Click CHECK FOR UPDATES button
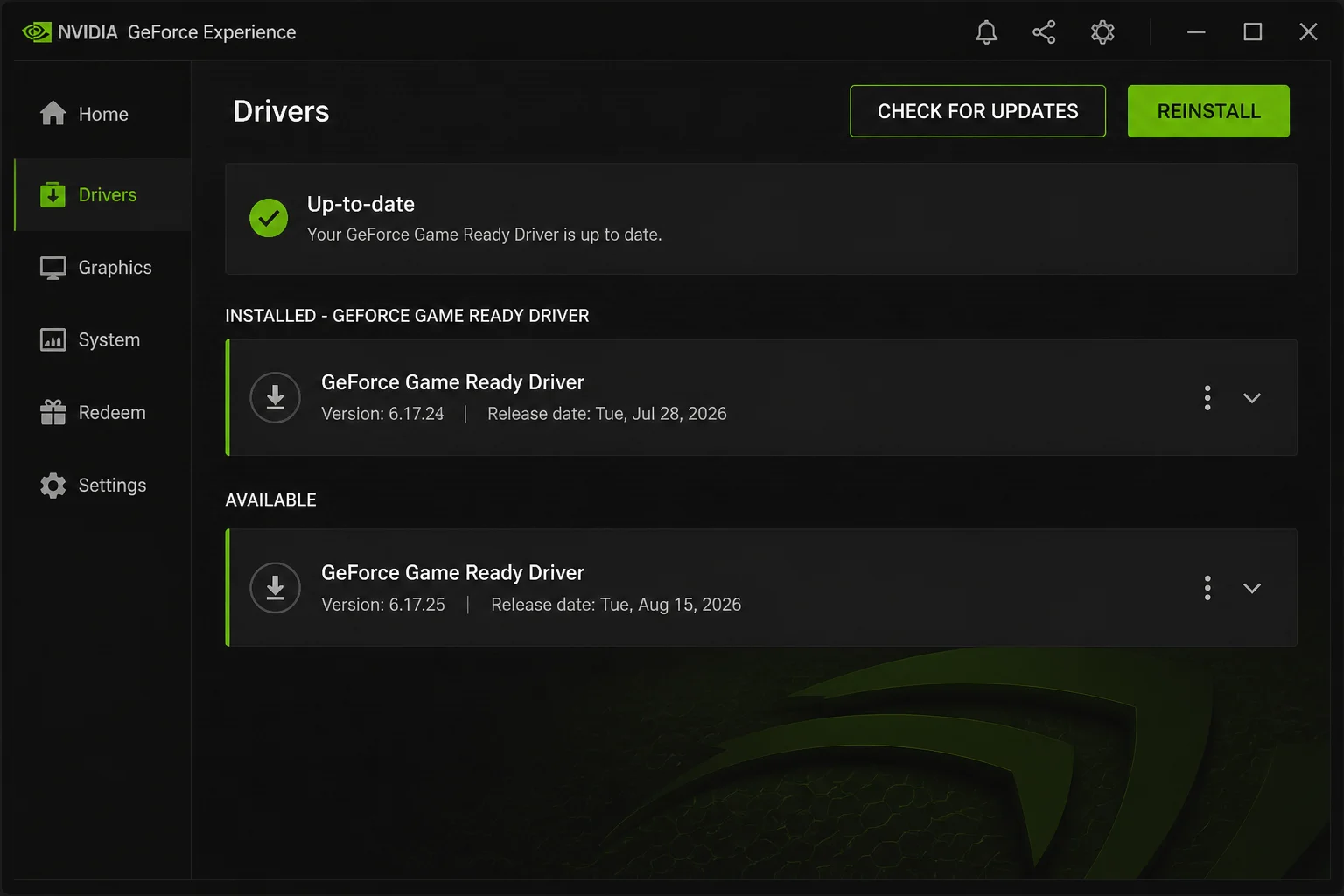This screenshot has height=896, width=1344. (977, 111)
